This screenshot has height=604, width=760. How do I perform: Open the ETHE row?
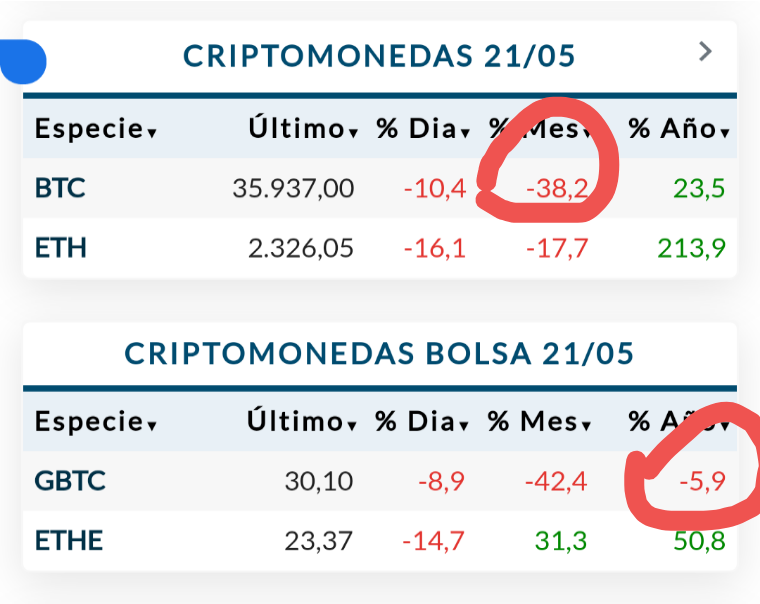pos(380,540)
